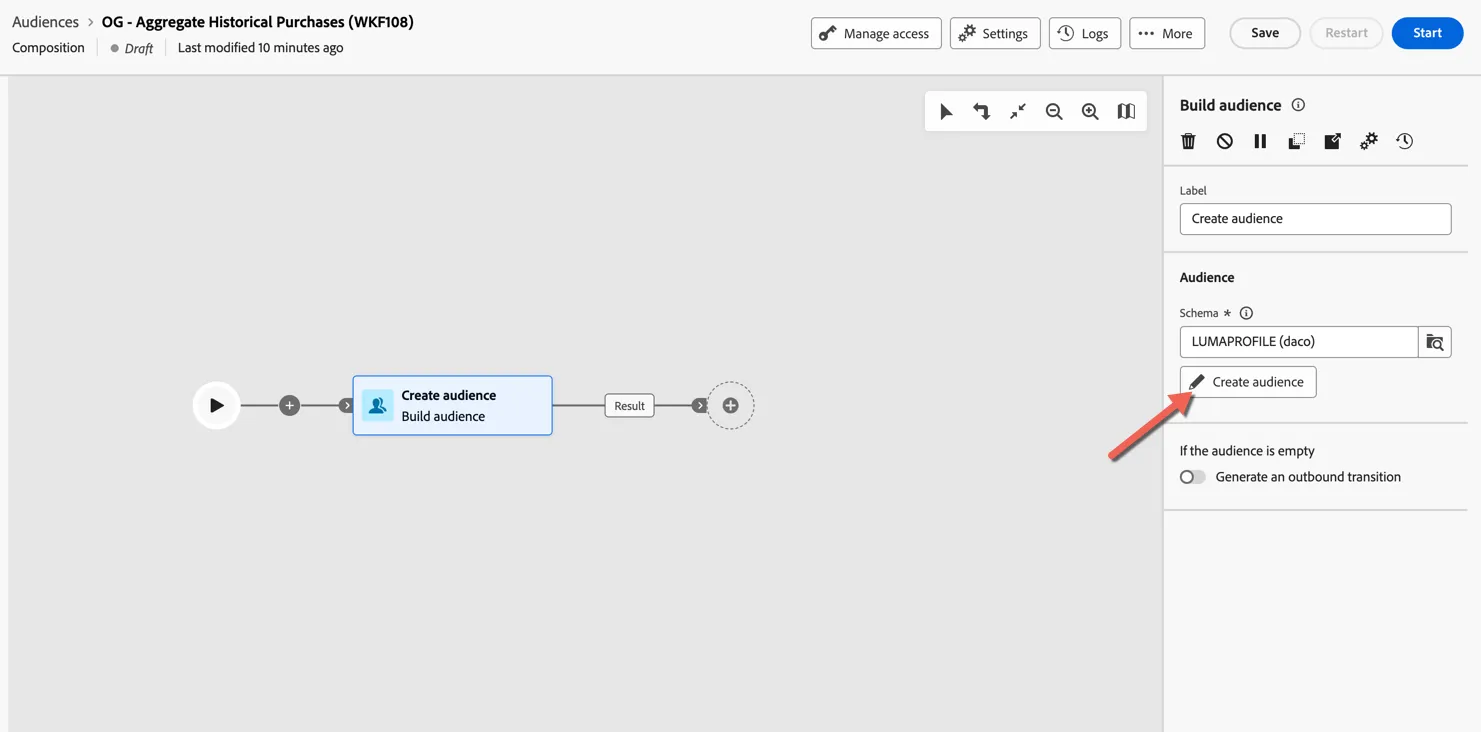The width and height of the screenshot is (1481, 732).
Task: Click the info icon beside Build audience title
Action: point(1298,105)
